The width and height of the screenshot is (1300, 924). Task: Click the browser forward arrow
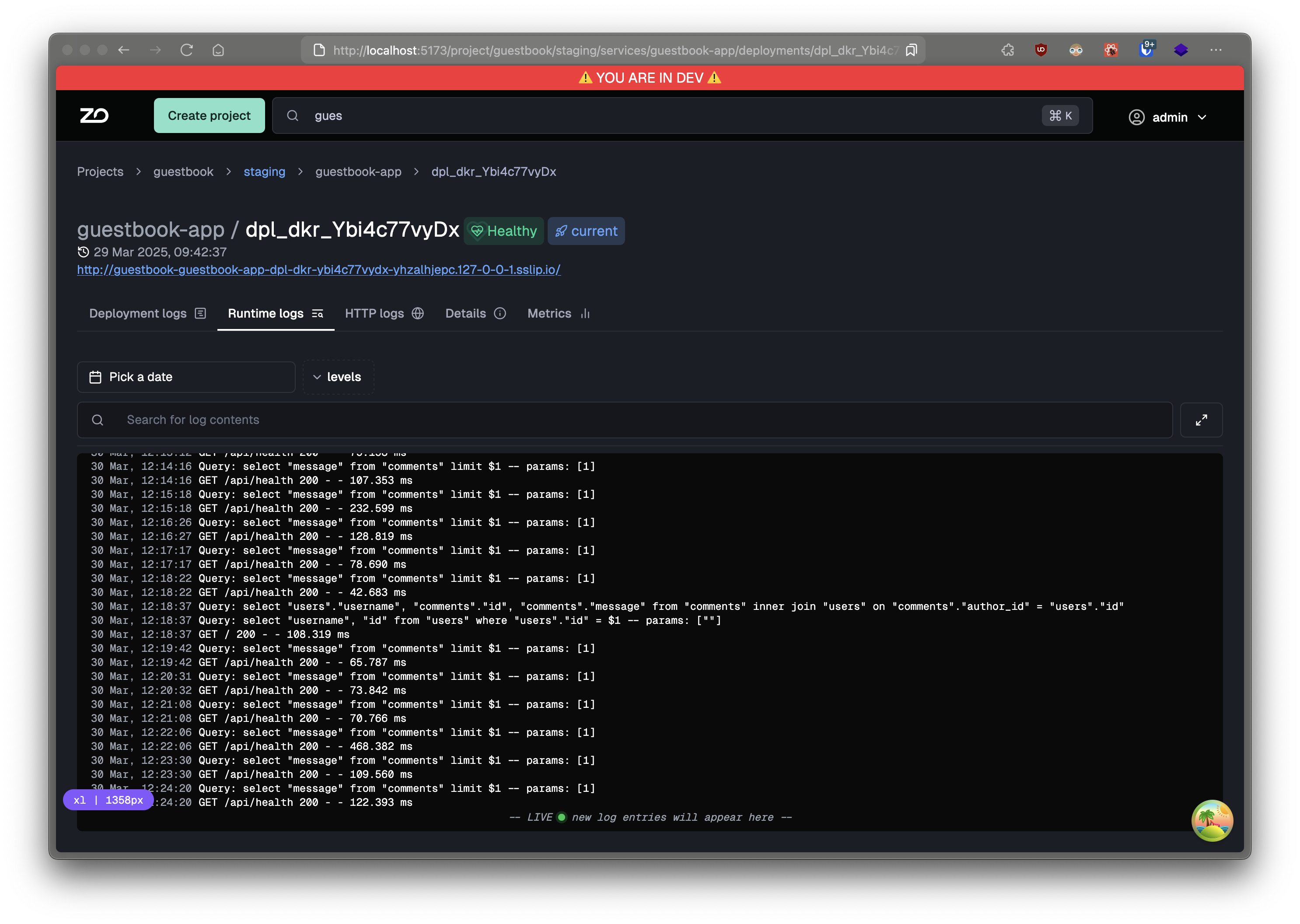(155, 50)
